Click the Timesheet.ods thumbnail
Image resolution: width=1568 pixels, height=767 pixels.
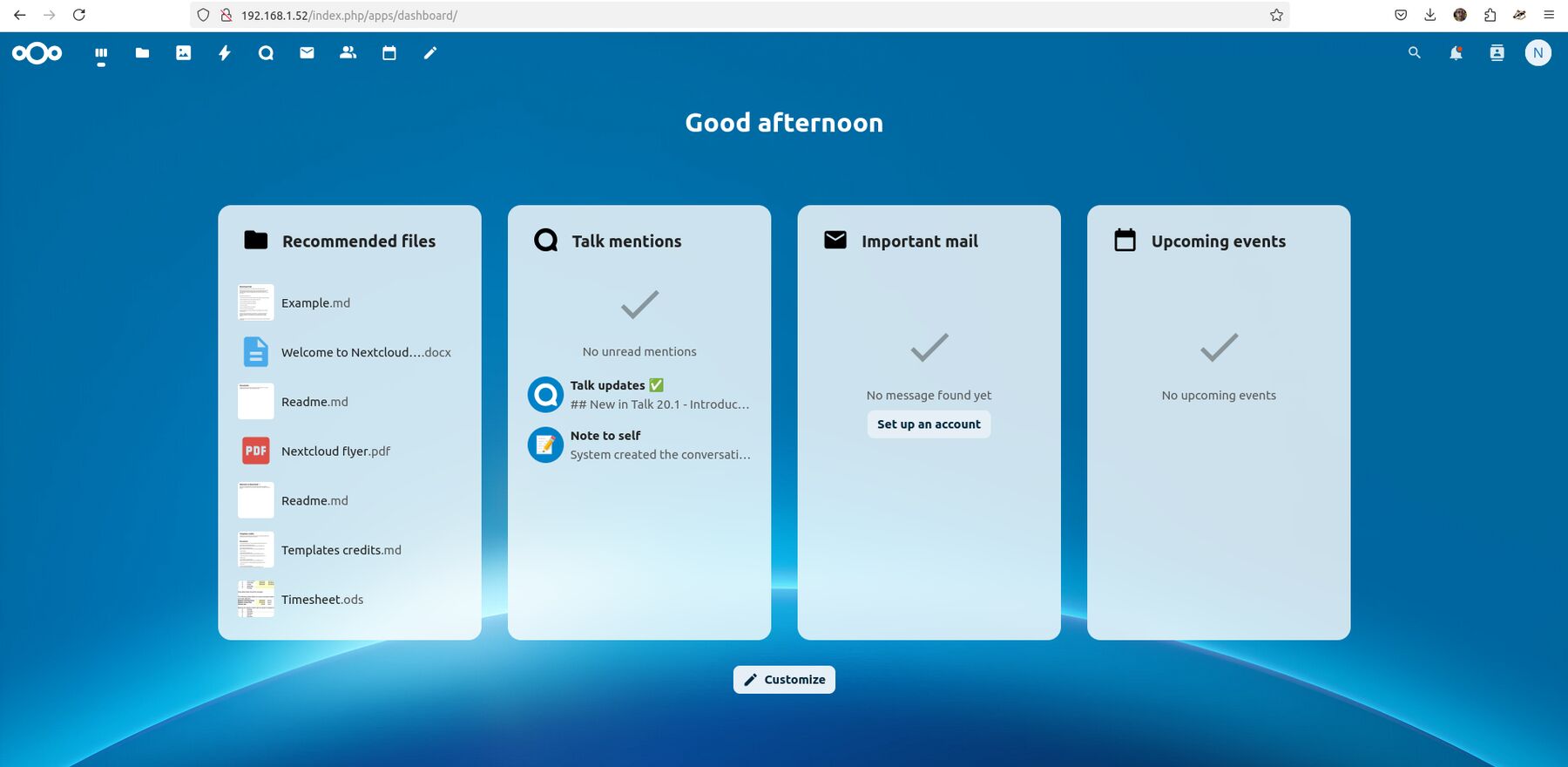[256, 600]
